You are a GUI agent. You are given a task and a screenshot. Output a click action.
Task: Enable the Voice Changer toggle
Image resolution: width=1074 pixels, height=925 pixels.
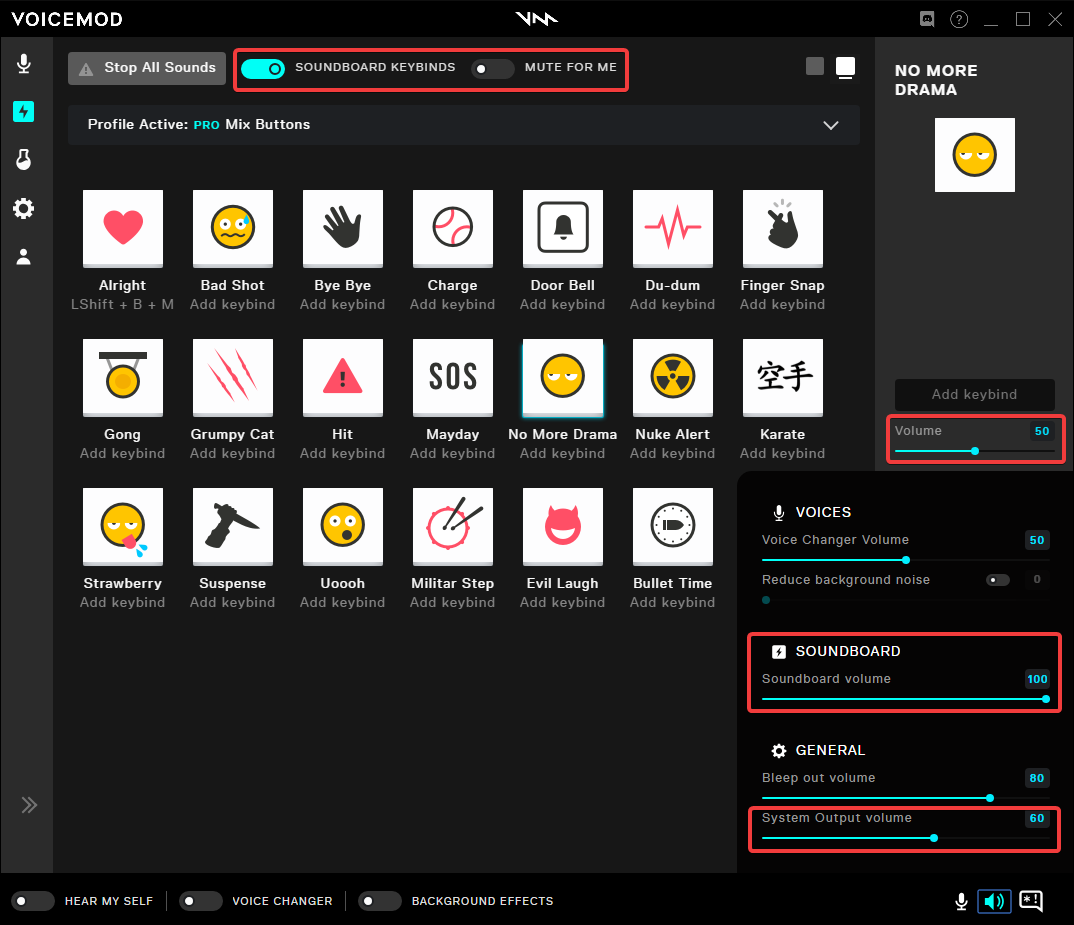tap(201, 901)
